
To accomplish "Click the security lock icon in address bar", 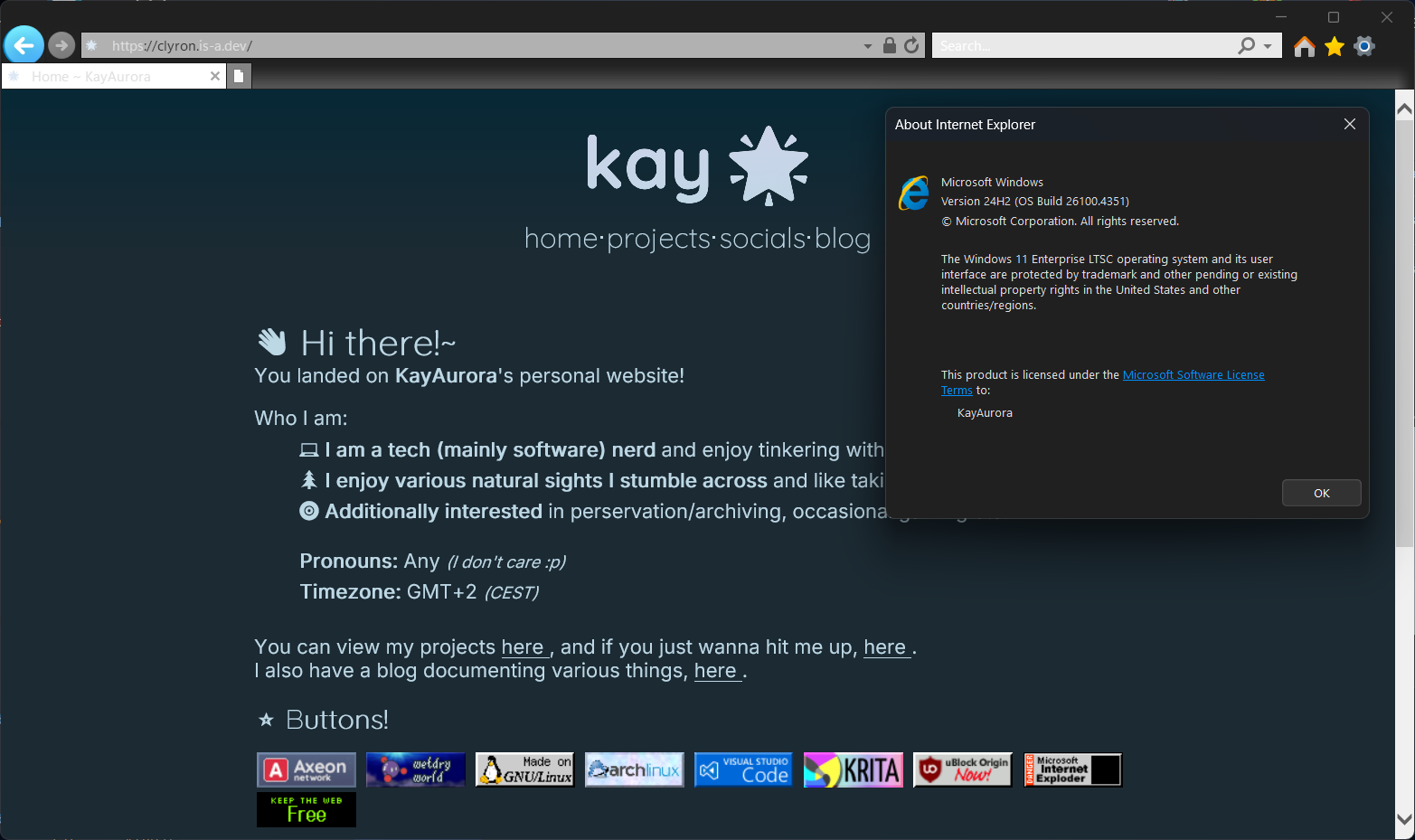I will pyautogui.click(x=890, y=45).
